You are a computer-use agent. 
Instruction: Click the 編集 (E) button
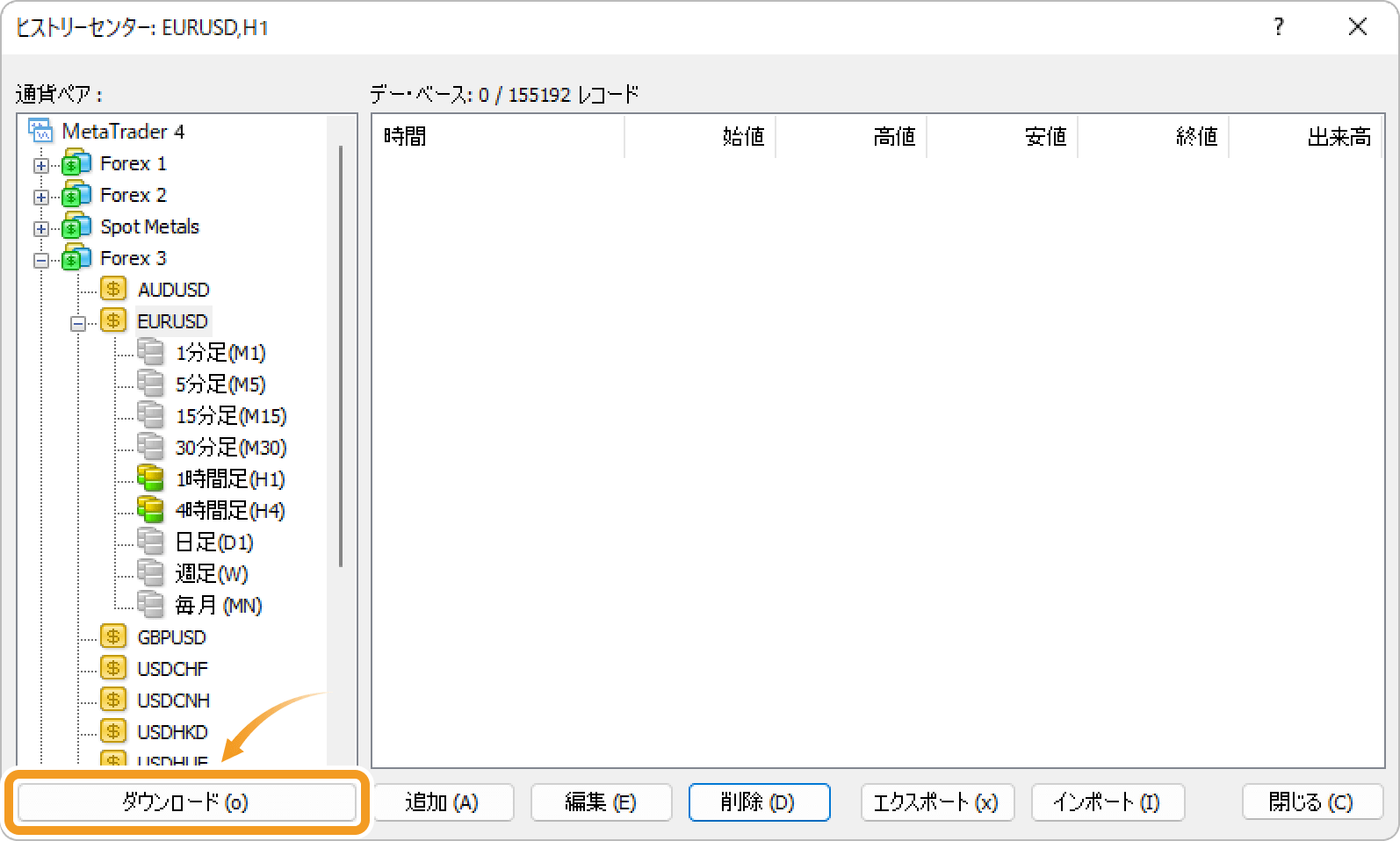pos(602,802)
